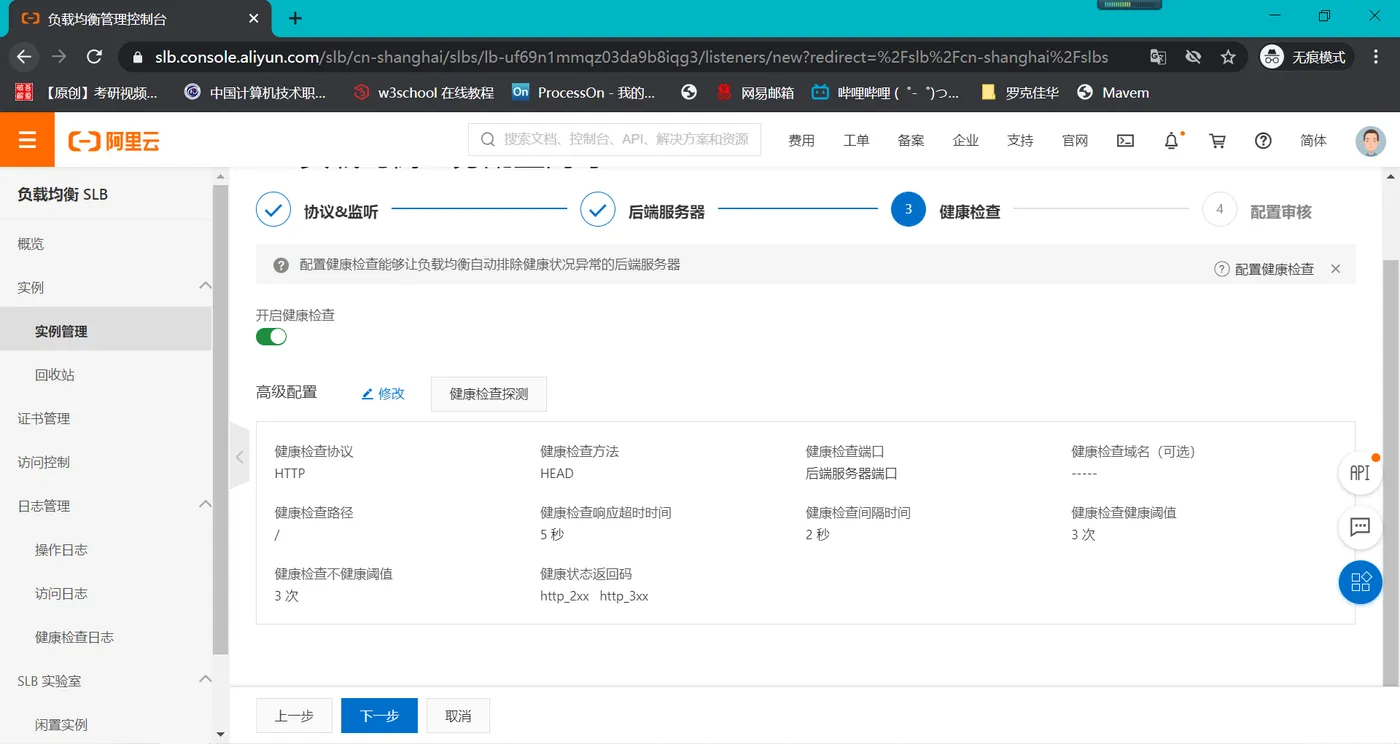Click 下一步 next step button
Screen dimensions: 1400x744
click(379, 716)
